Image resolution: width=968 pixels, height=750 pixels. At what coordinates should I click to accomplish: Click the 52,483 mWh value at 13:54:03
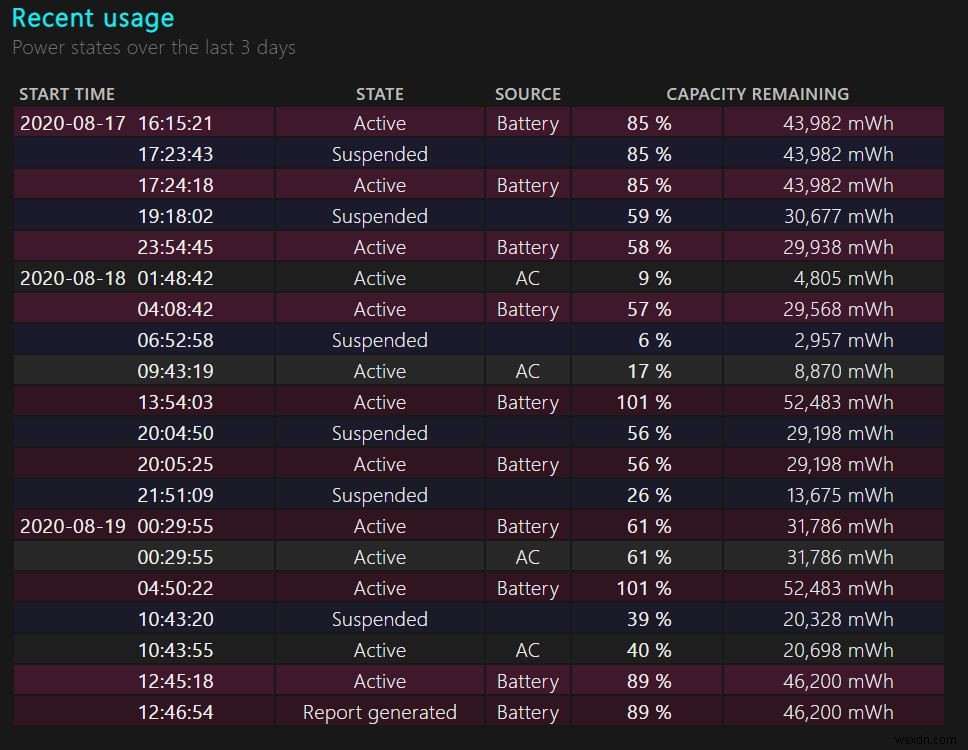point(838,402)
